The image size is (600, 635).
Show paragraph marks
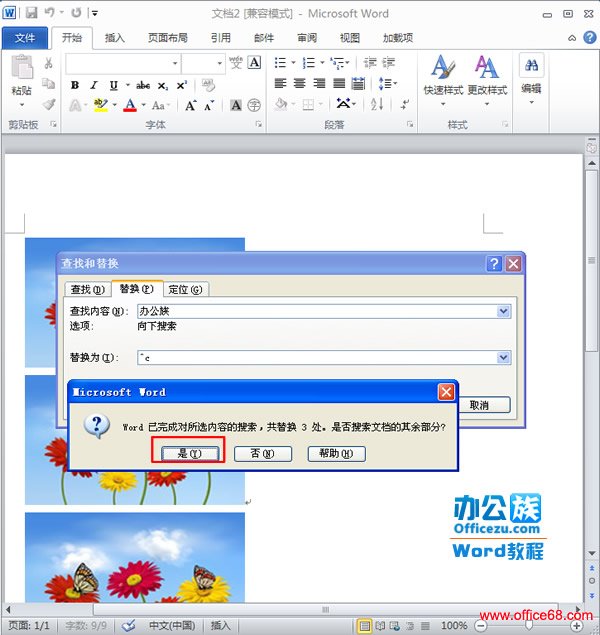(405, 104)
